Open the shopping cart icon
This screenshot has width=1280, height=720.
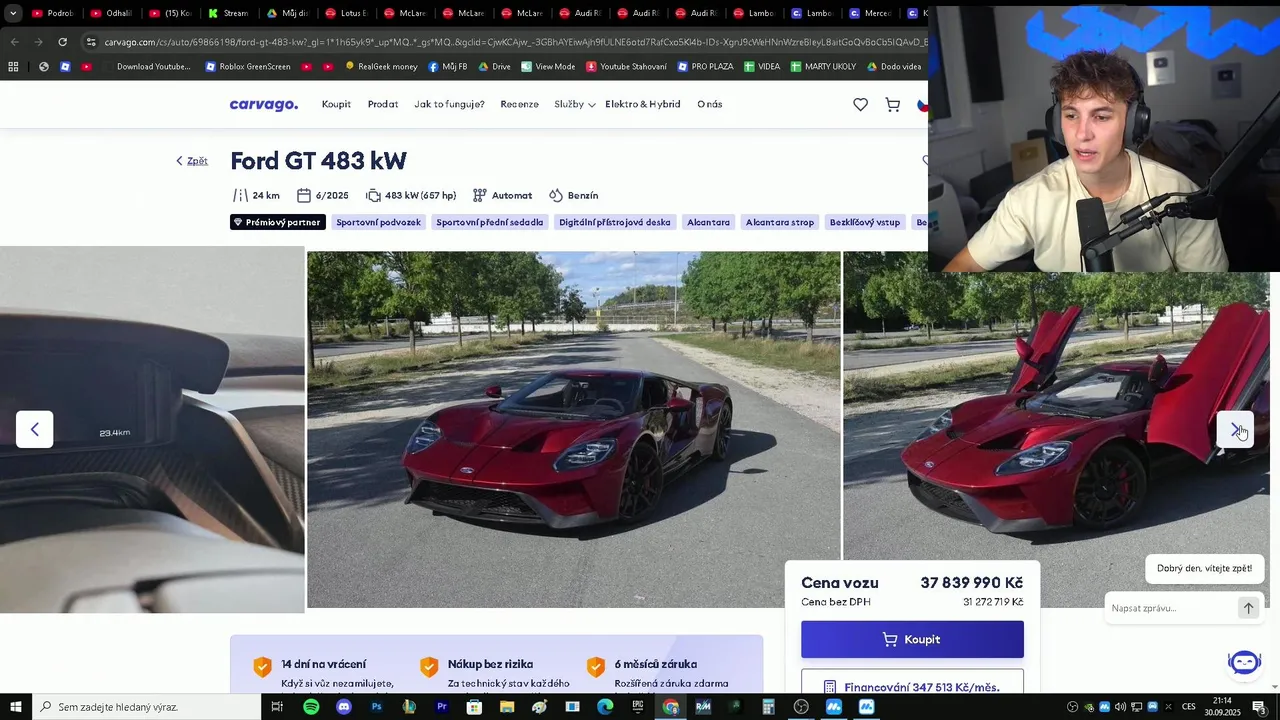[x=893, y=104]
